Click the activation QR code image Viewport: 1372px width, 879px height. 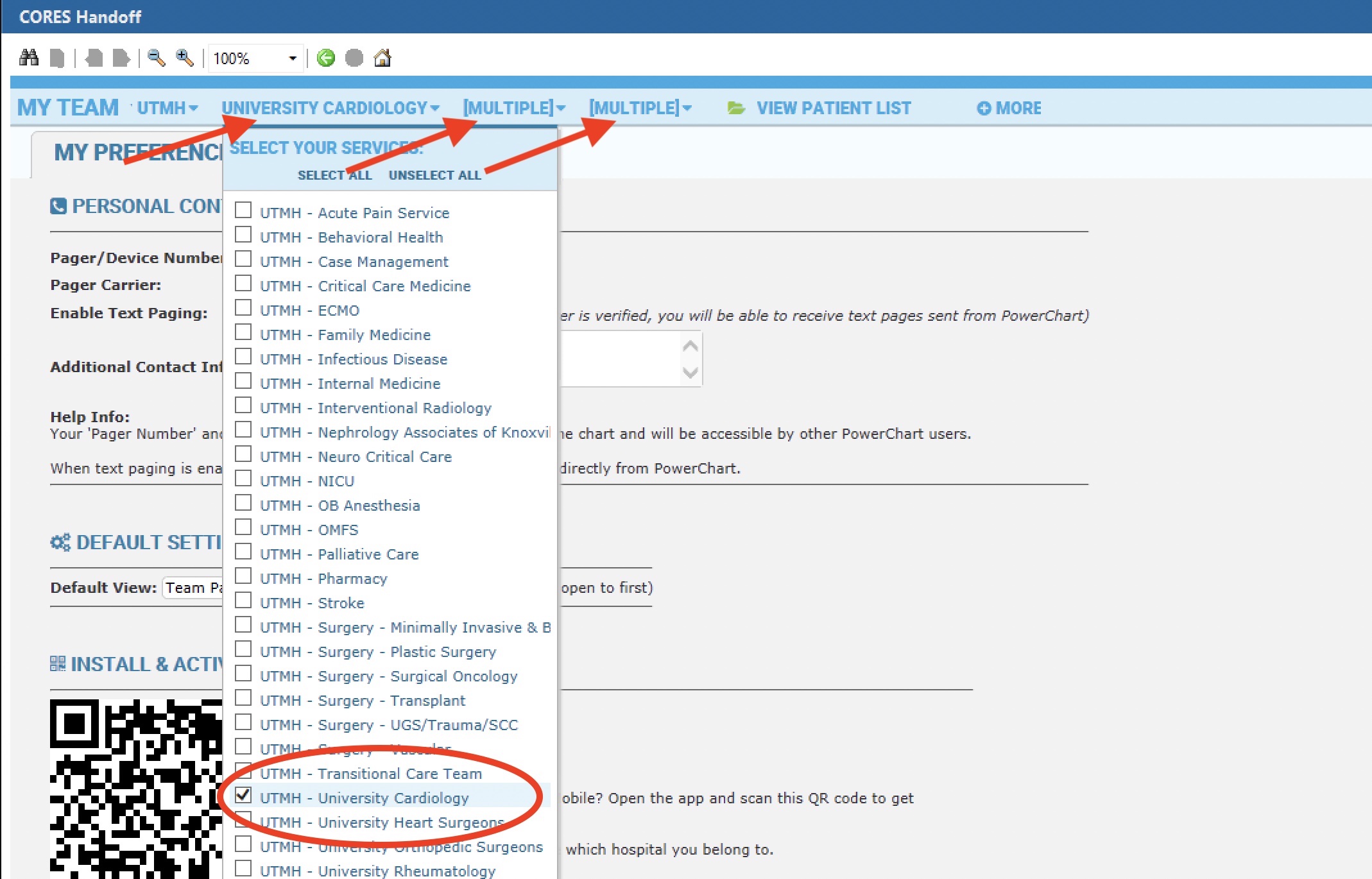pos(136,789)
